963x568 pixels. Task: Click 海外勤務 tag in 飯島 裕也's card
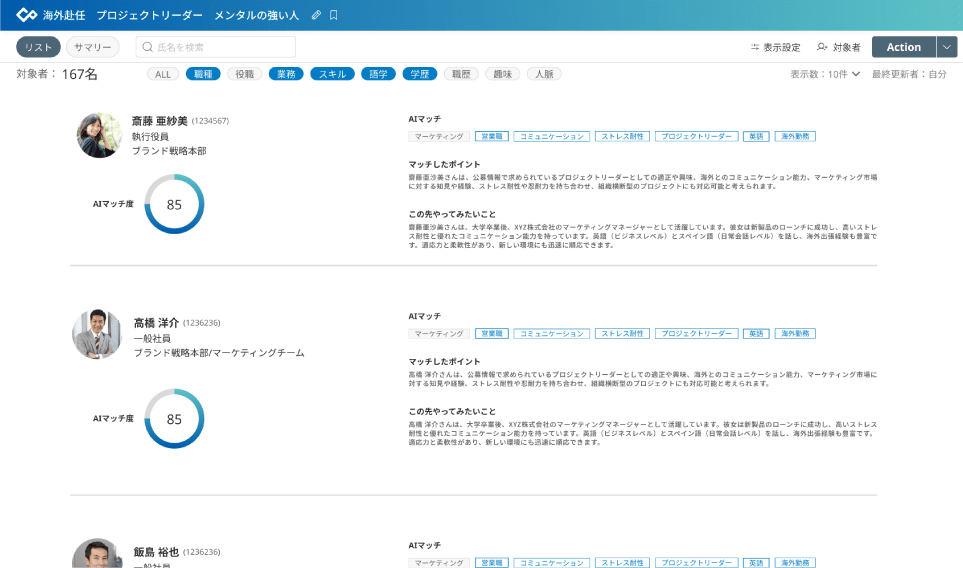(x=795, y=562)
